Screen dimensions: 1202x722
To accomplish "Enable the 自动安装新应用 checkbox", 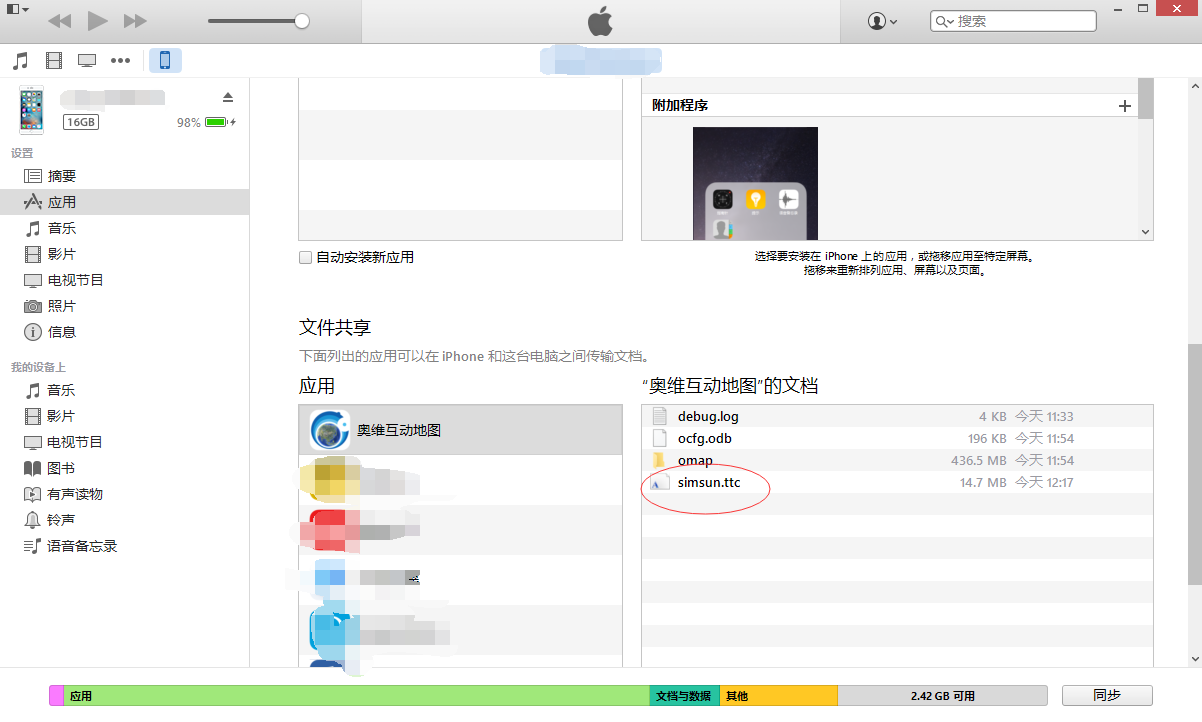I will (306, 258).
